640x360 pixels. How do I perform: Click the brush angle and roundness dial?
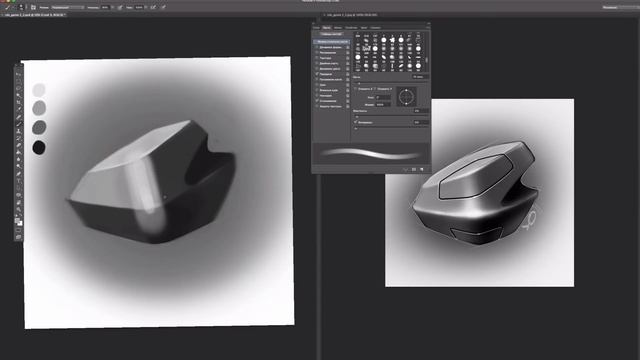[406, 97]
